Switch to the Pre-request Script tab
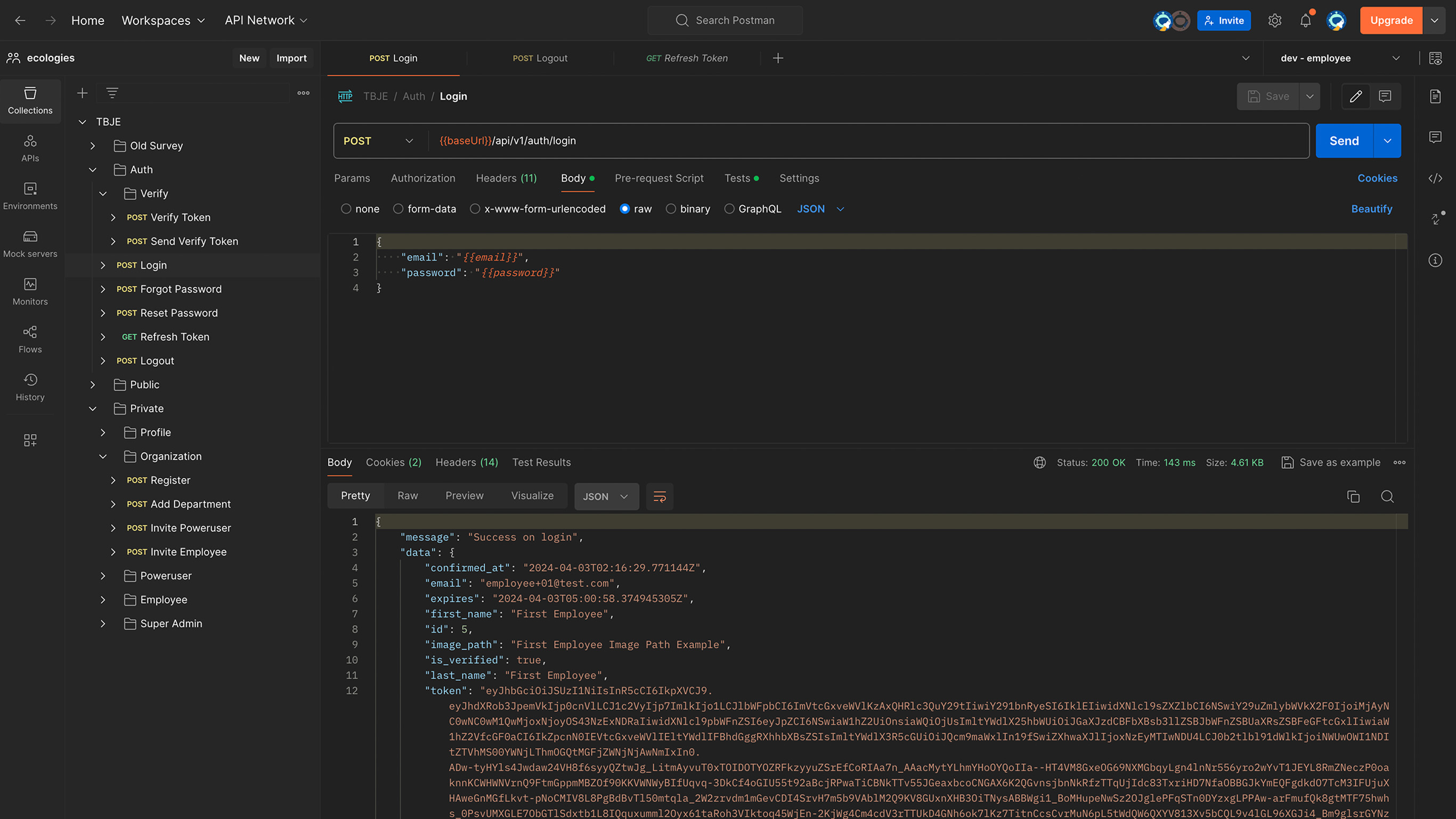1456x819 pixels. coord(659,178)
